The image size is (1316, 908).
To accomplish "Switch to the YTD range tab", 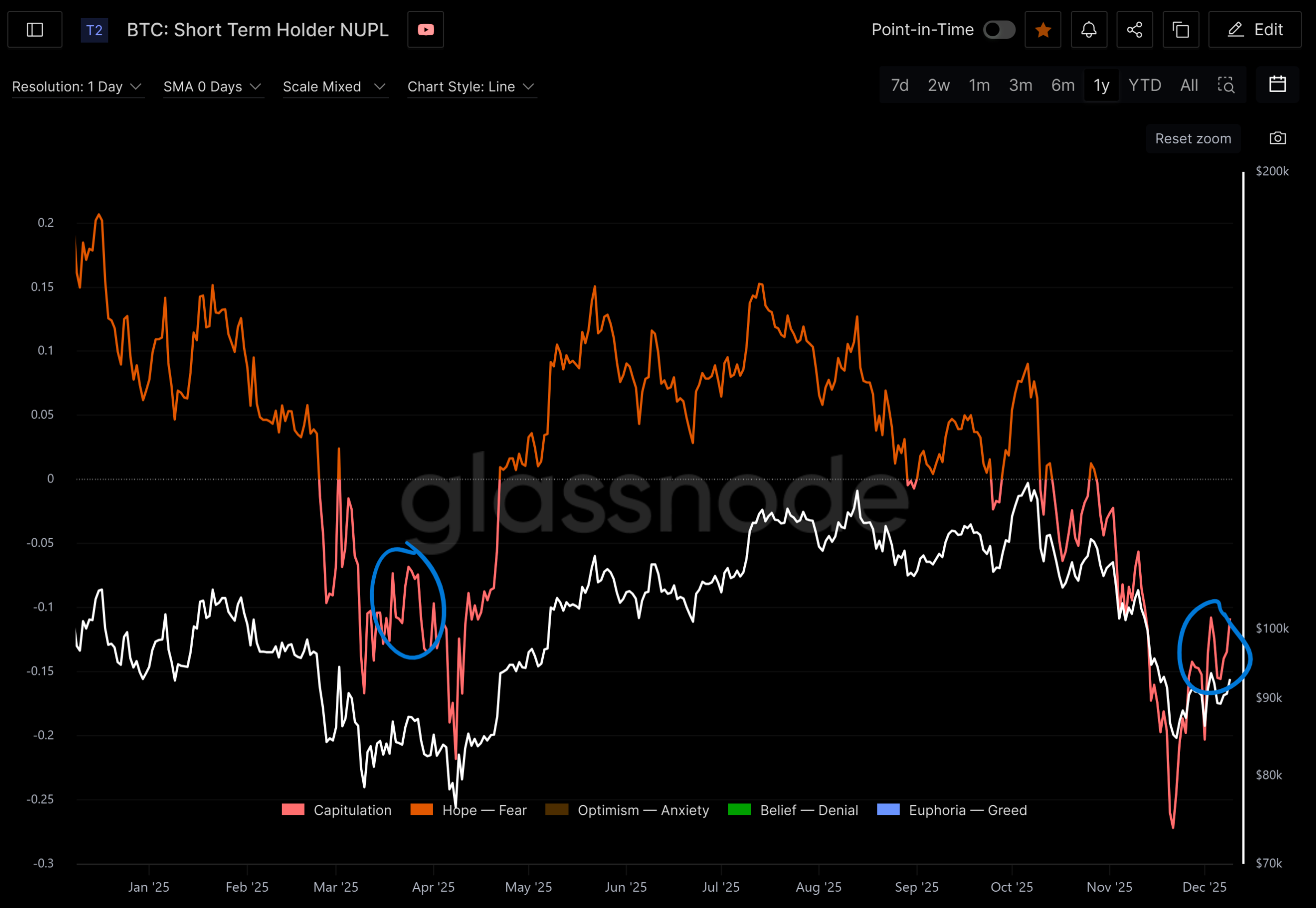I will [x=1144, y=85].
